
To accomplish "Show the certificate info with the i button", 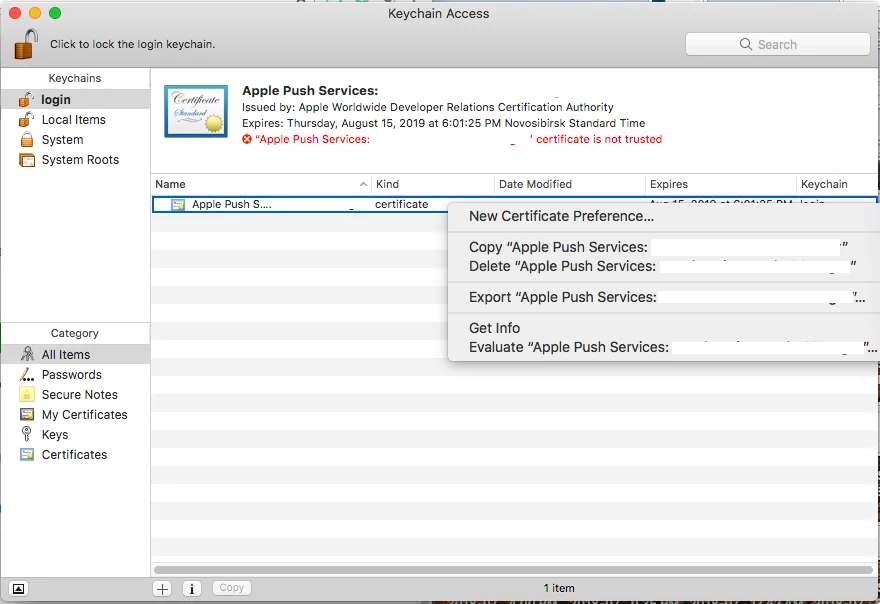I will pyautogui.click(x=191, y=588).
